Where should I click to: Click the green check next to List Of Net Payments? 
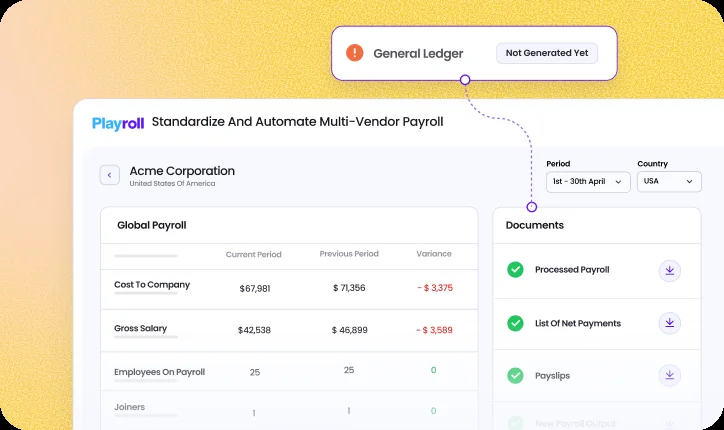coord(515,323)
